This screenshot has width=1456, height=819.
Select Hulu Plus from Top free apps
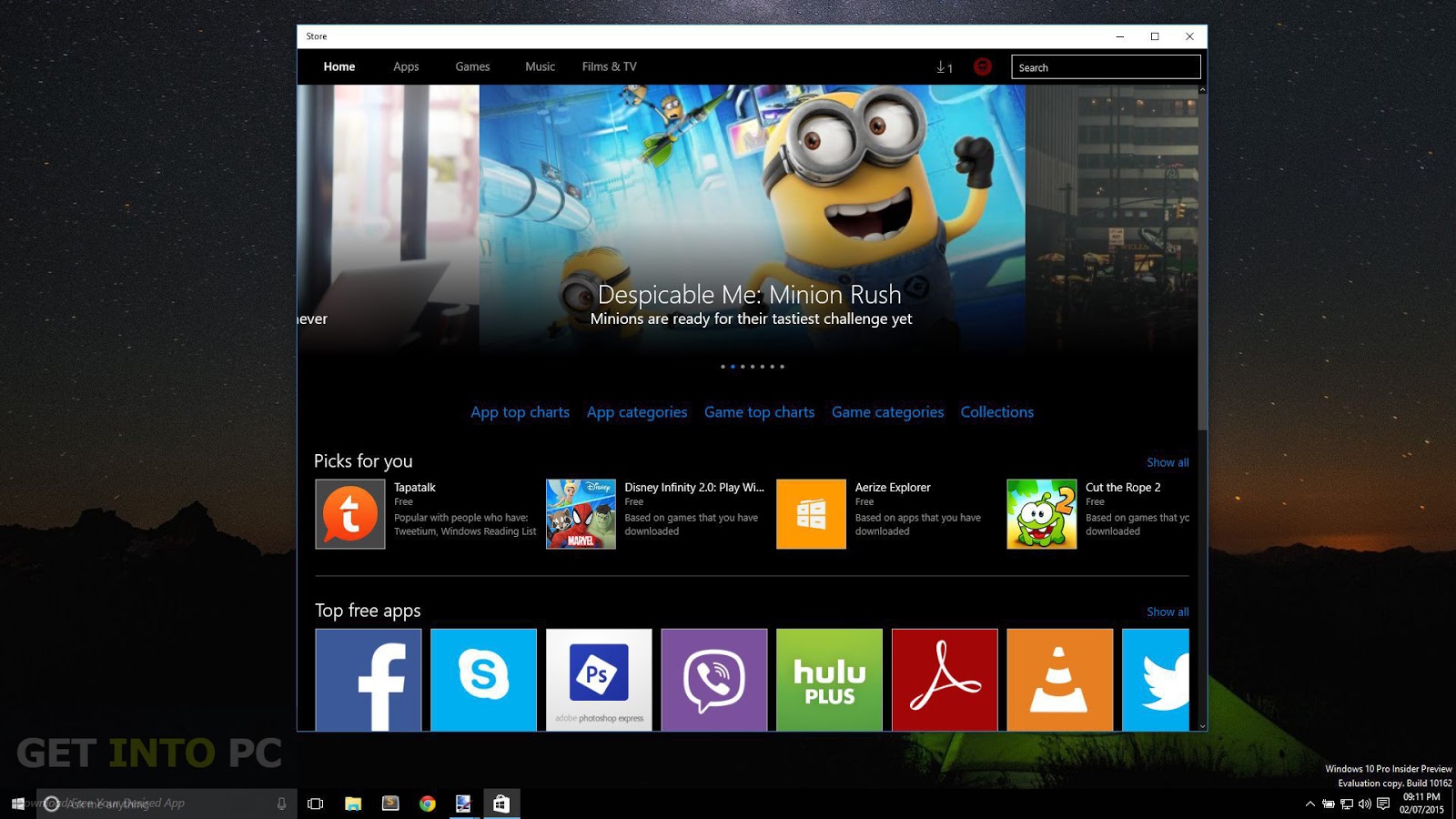(x=829, y=679)
